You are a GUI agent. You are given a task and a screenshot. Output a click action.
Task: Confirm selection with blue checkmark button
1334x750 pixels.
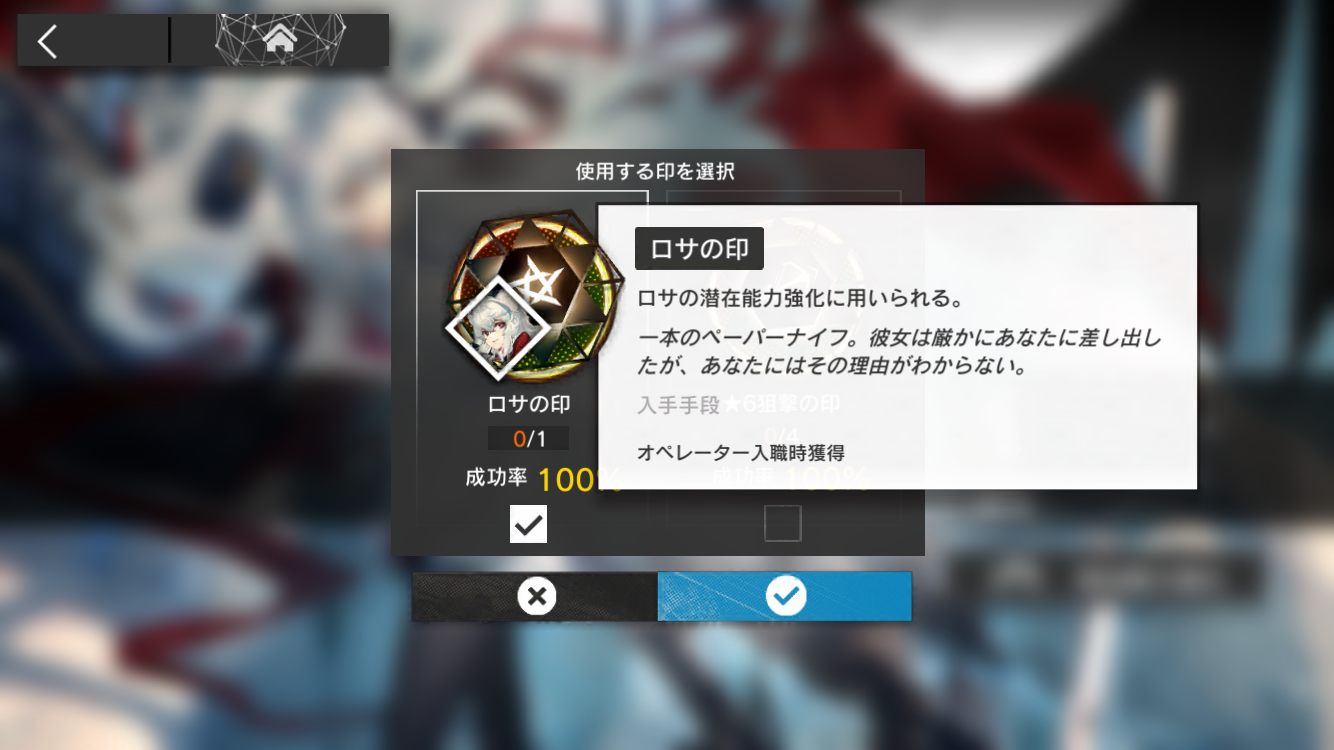pyautogui.click(x=785, y=597)
